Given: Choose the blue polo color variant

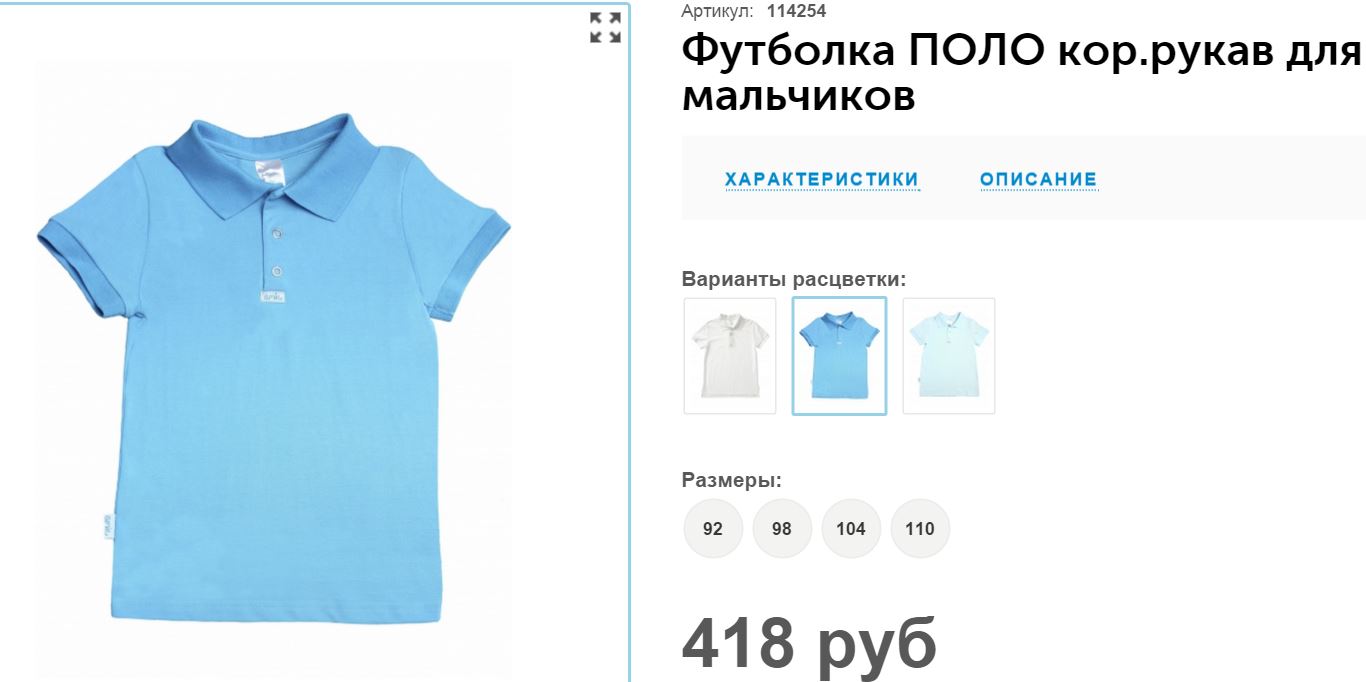Looking at the screenshot, I should coord(839,356).
